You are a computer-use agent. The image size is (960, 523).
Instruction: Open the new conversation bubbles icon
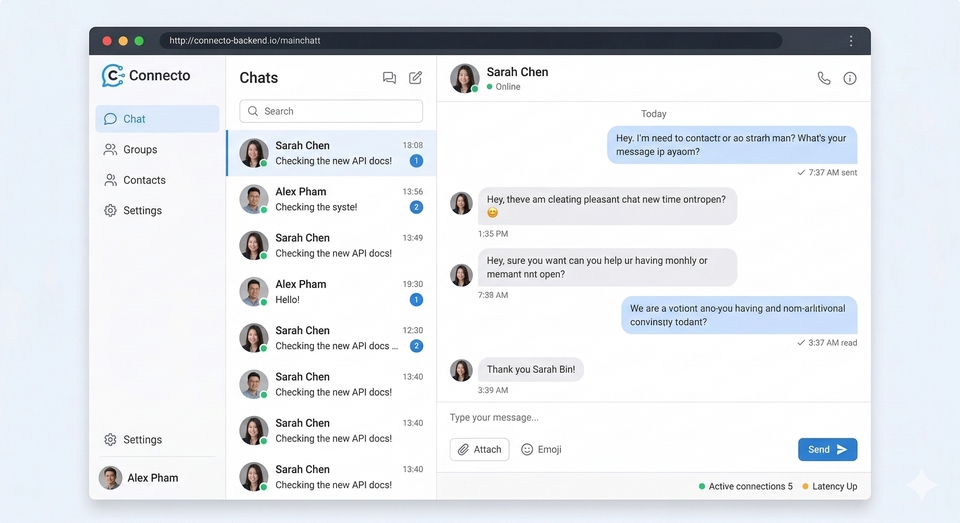click(389, 78)
